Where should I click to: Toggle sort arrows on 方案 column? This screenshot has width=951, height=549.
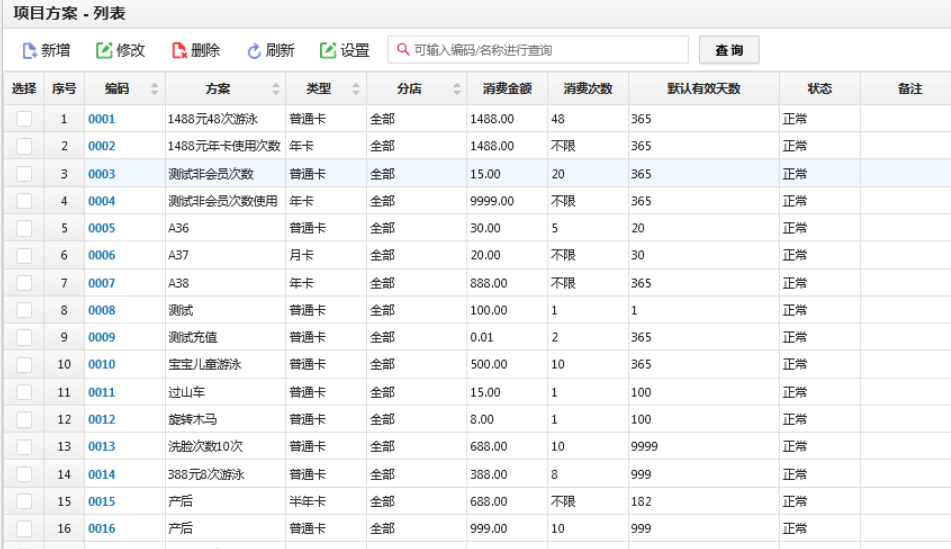[x=276, y=89]
